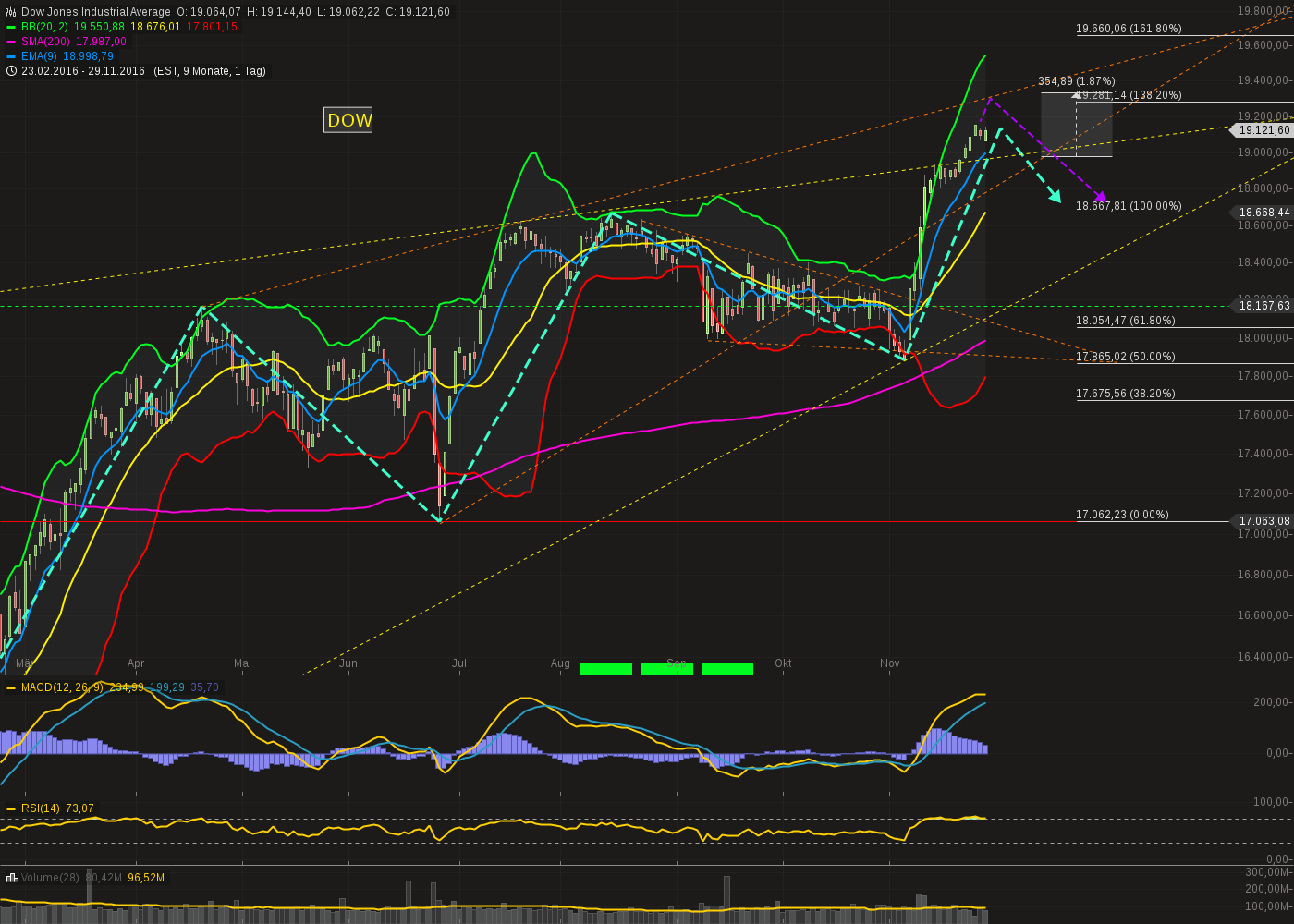Click the grey measurement box near 19.200
The image size is (1294, 924).
(1076, 125)
